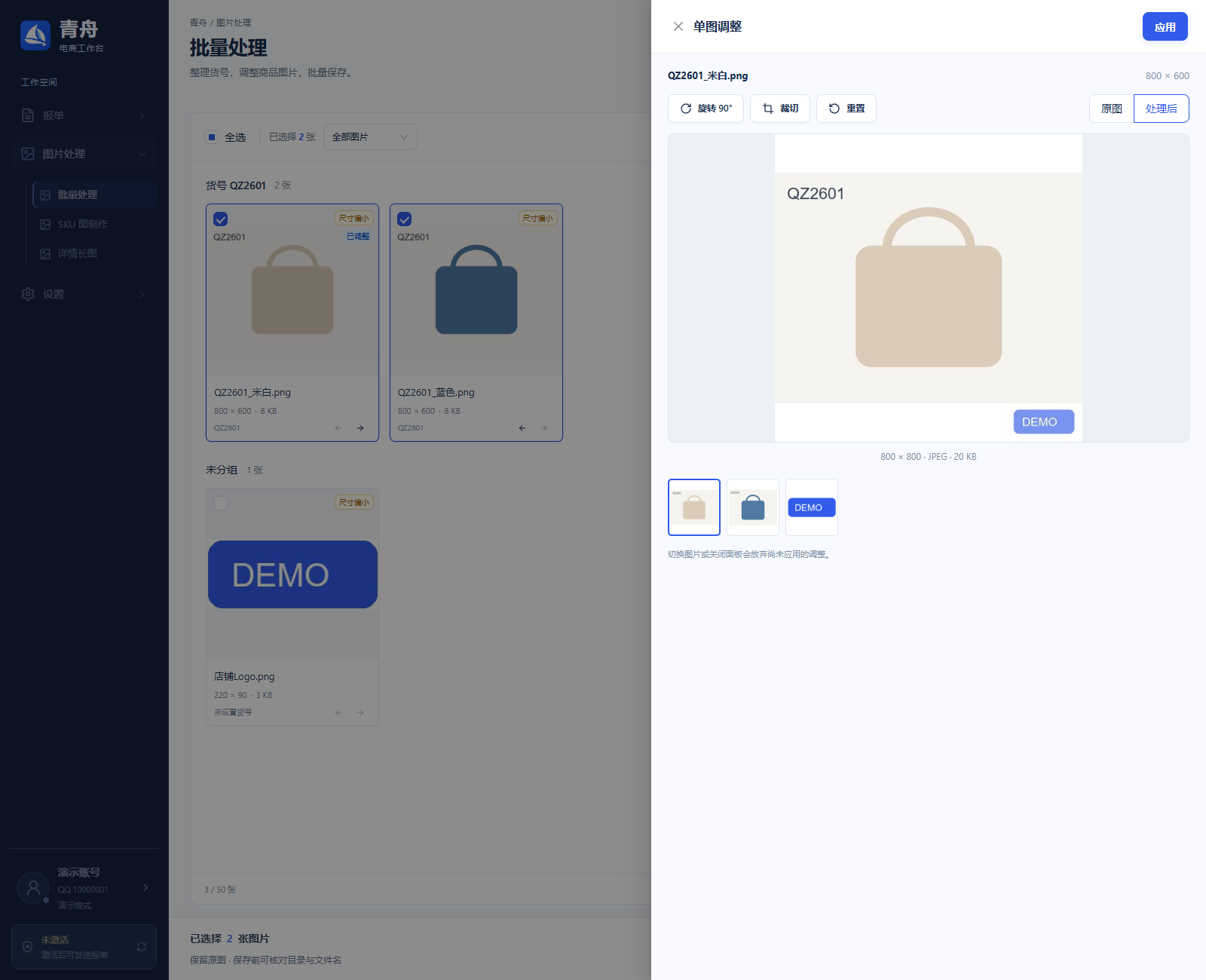Close the 单图调整 panel with the X icon

point(678,26)
